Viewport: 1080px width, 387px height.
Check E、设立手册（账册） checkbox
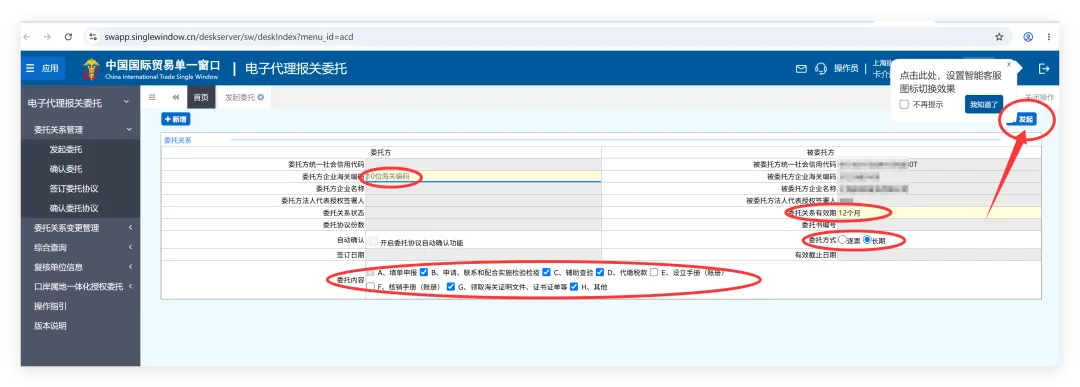654,272
